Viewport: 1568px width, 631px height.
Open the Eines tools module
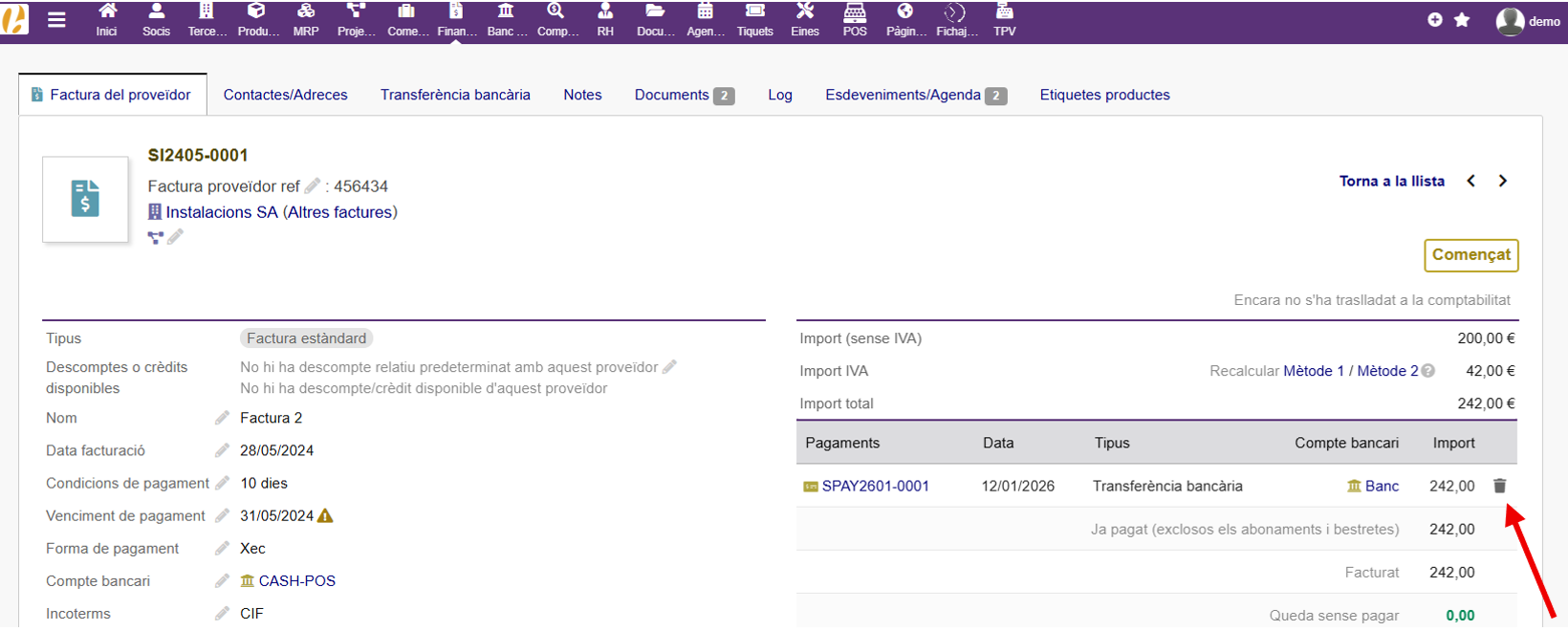coord(805,19)
